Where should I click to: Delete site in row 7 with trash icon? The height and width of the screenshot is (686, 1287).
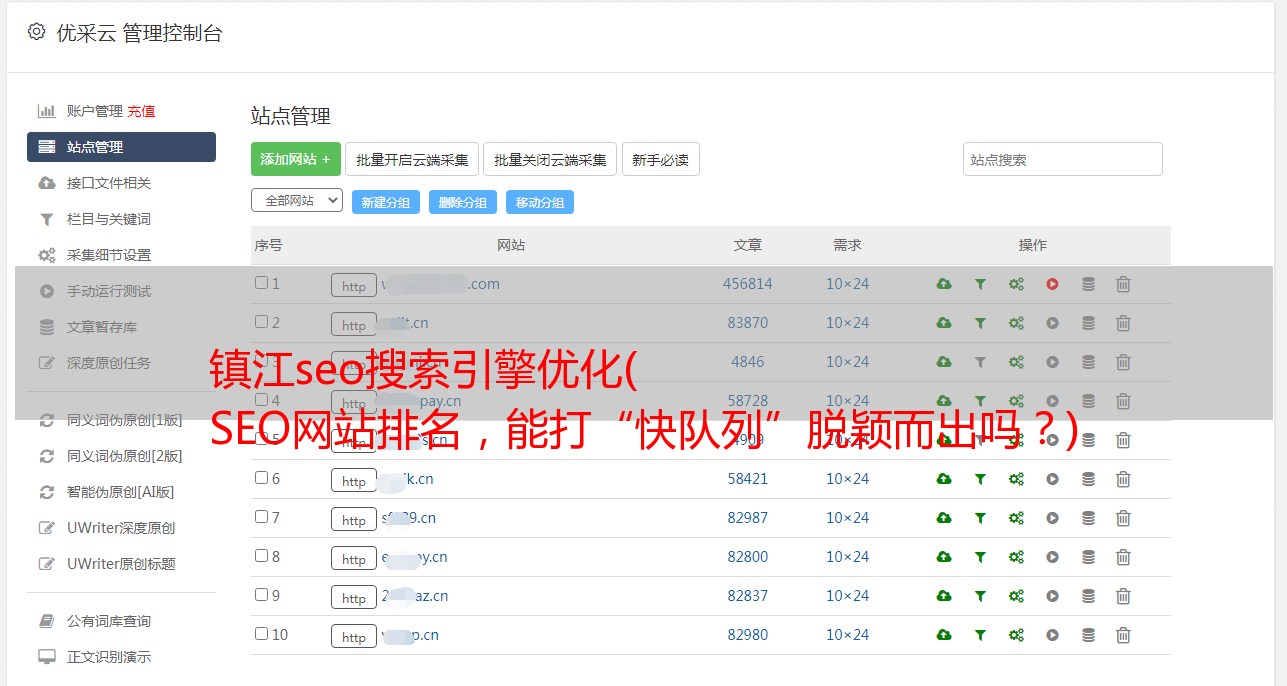[x=1123, y=518]
